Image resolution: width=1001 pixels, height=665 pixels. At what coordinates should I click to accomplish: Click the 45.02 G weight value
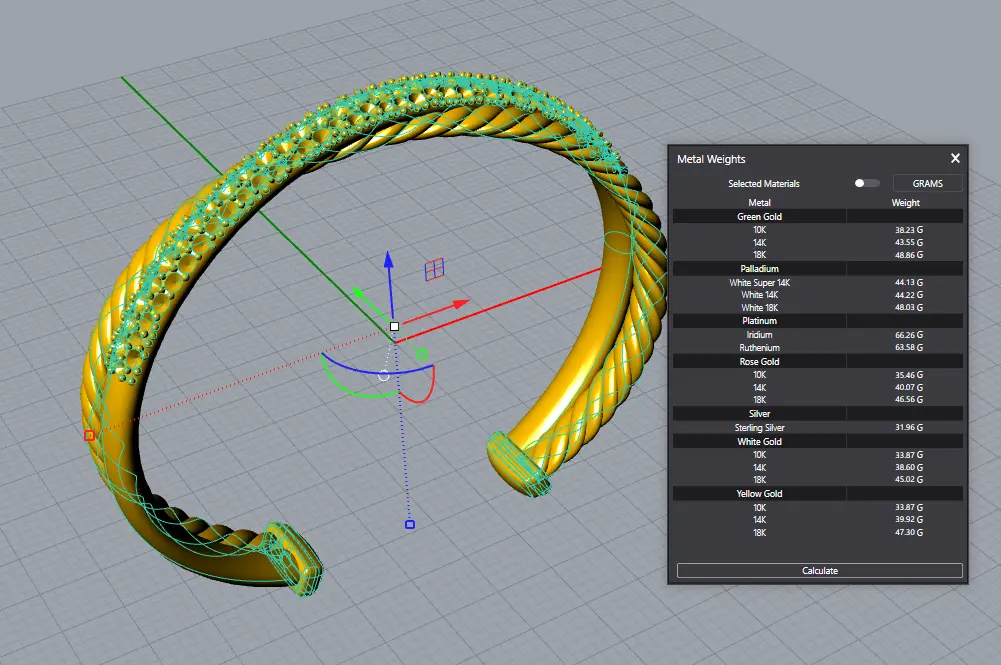coord(908,479)
